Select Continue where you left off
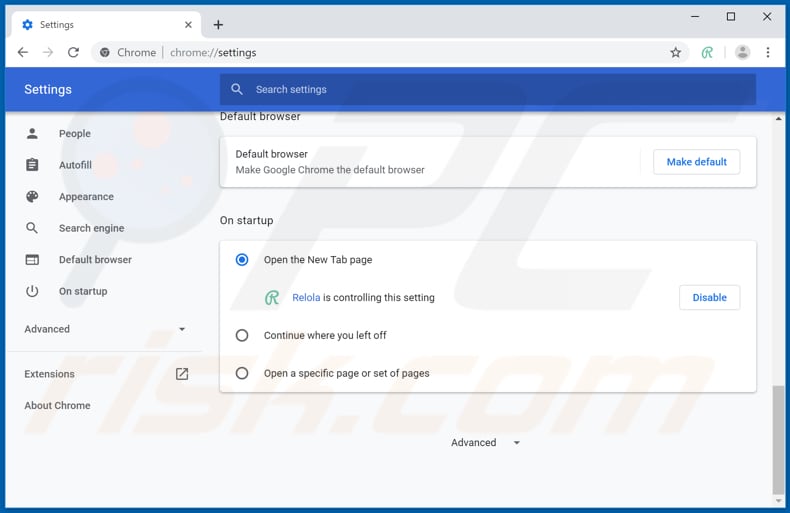 (x=242, y=335)
